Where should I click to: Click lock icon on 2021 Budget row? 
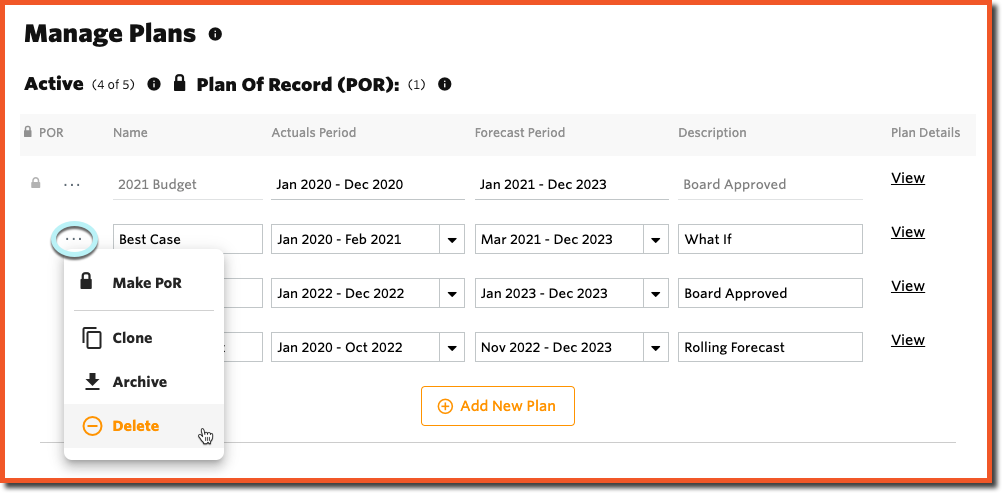36,184
